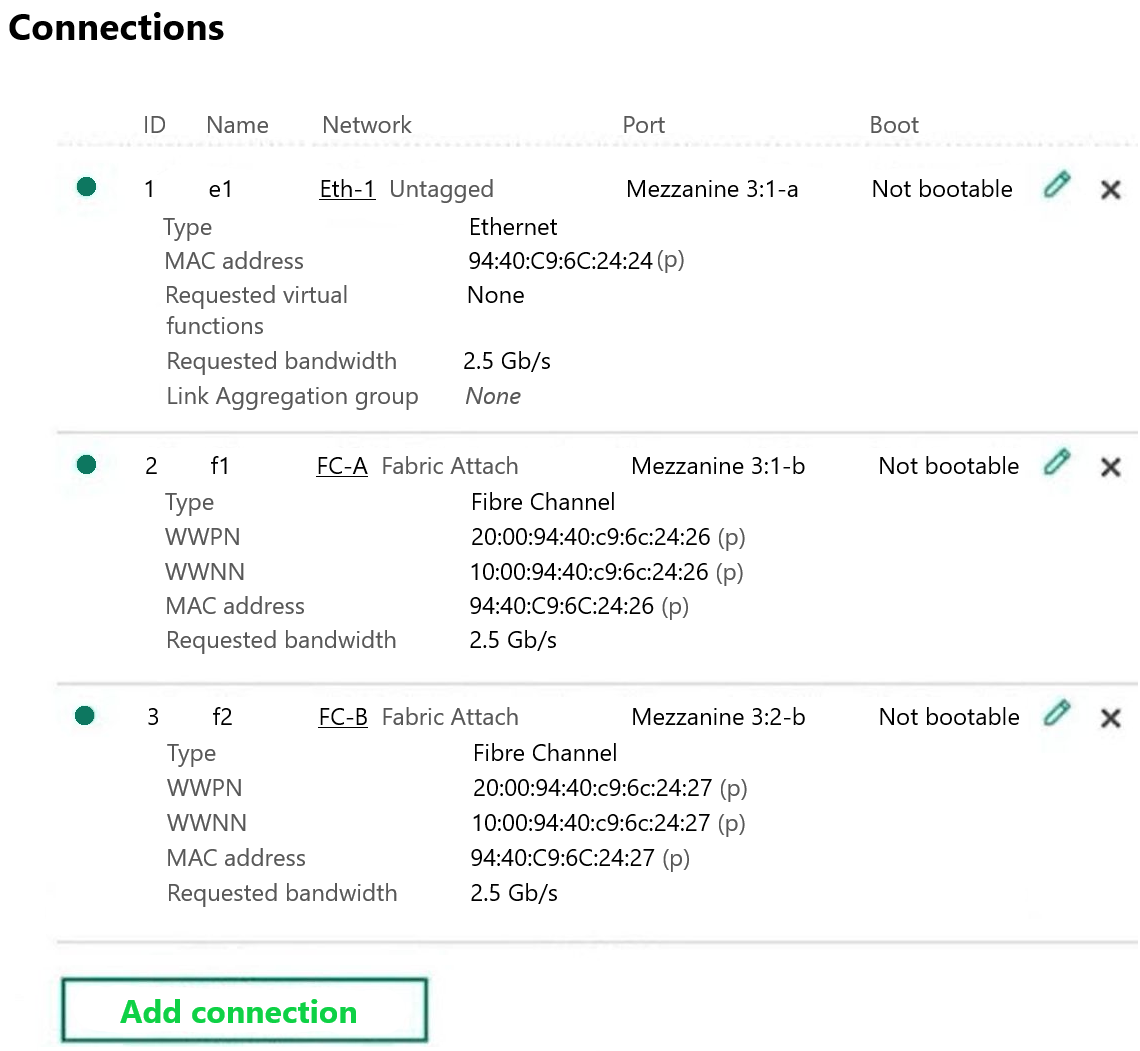Screen dimensions: 1140x1051
Task: Click the Port column header
Action: [x=643, y=125]
